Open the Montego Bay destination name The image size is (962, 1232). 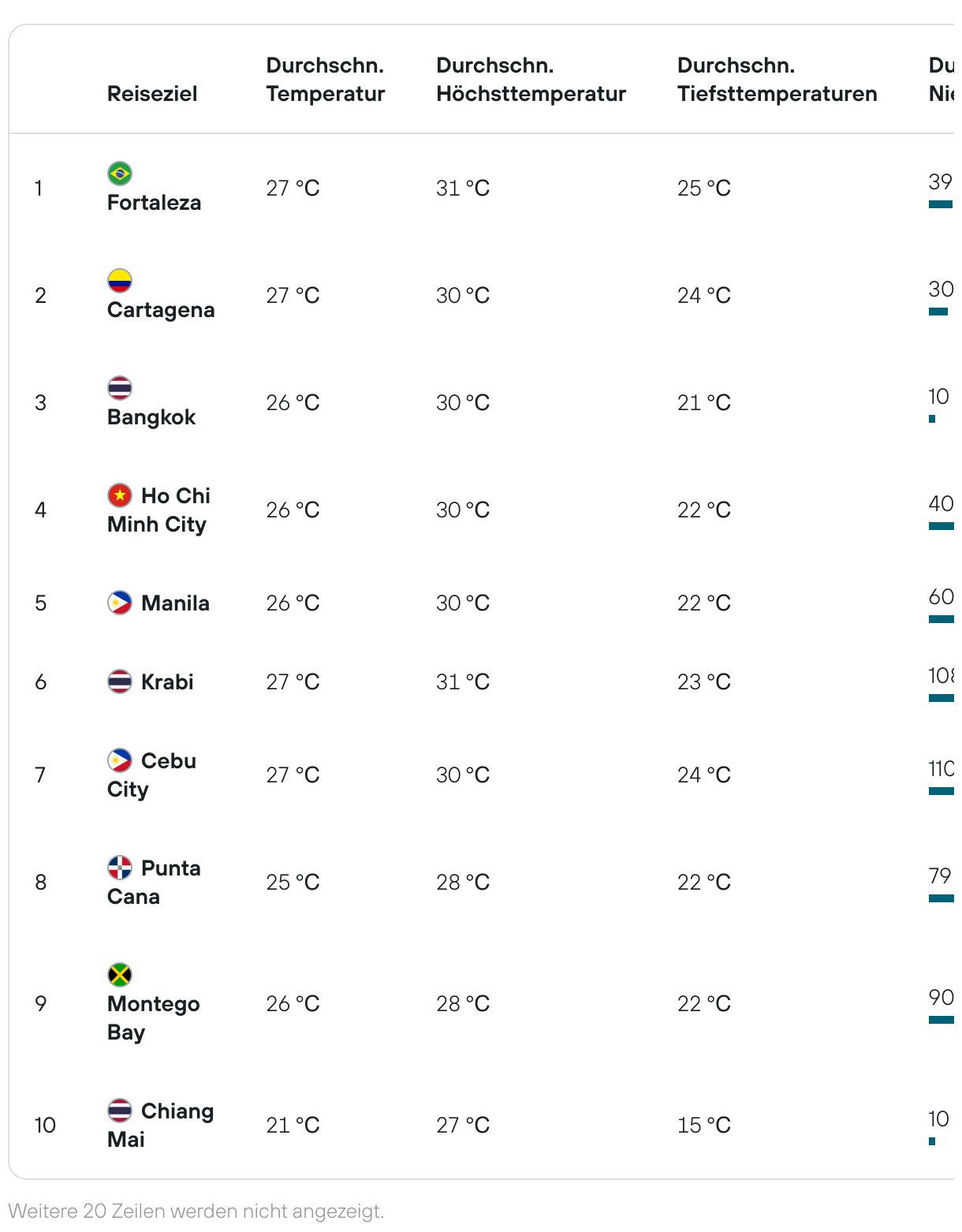click(154, 1018)
